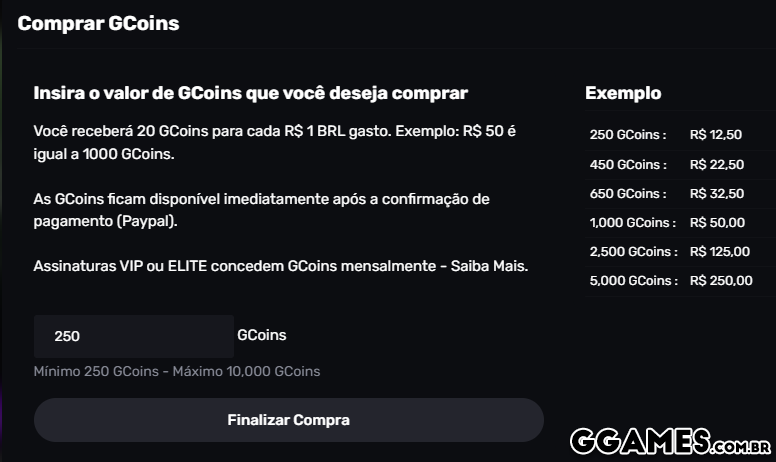Click the GCoins label beside the input
The image size is (776, 462).
[261, 336]
